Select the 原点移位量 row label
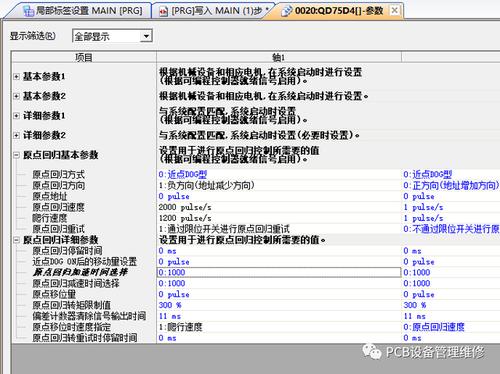 coord(54,294)
